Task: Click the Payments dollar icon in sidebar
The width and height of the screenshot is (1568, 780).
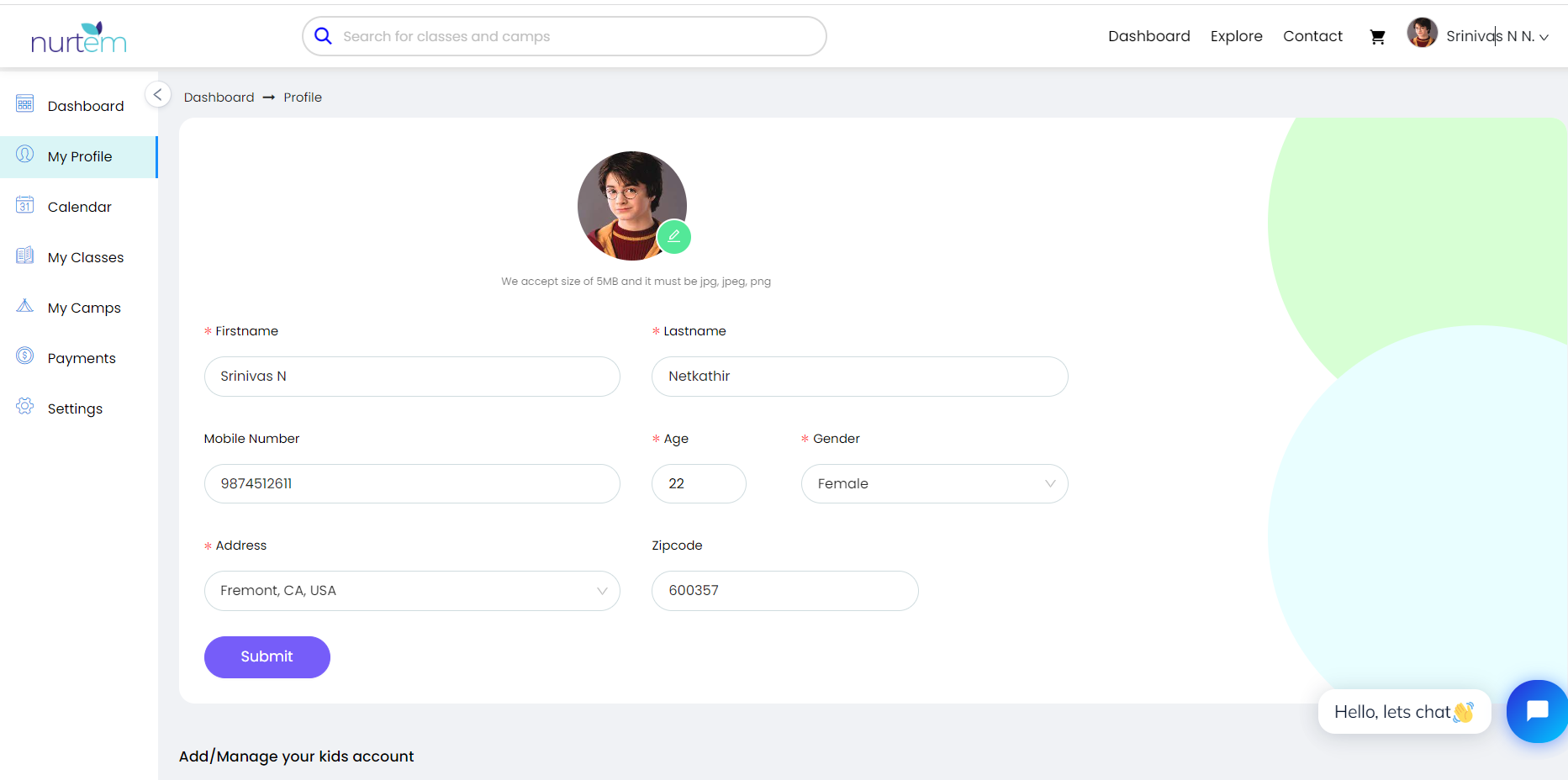Action: [x=25, y=356]
